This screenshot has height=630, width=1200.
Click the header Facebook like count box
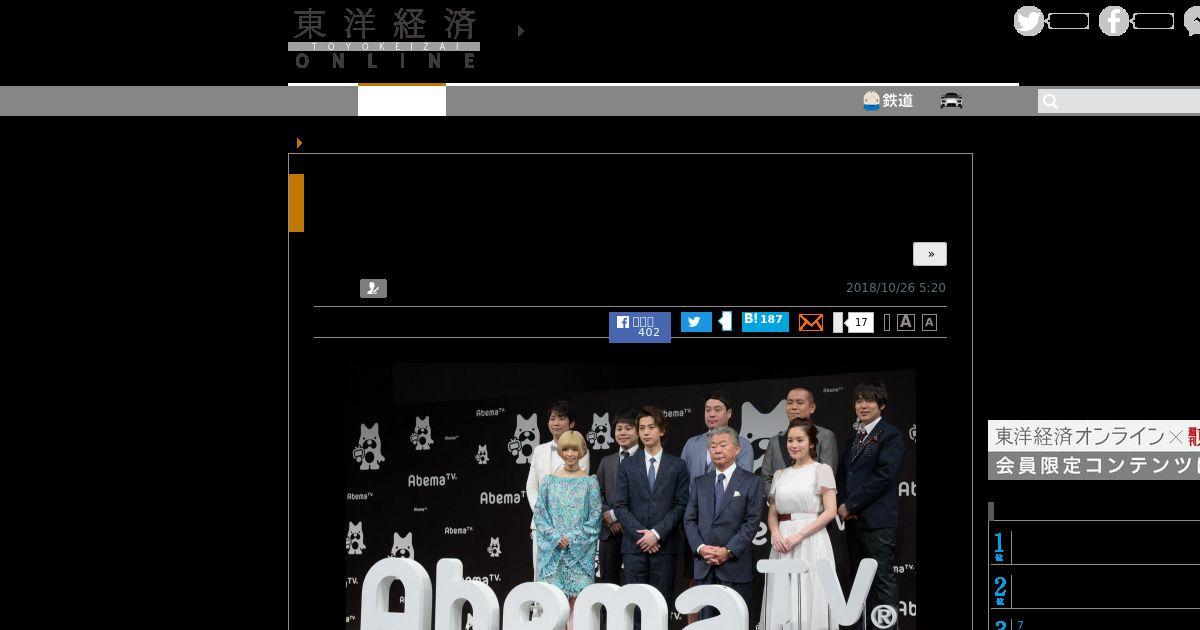click(x=1153, y=21)
